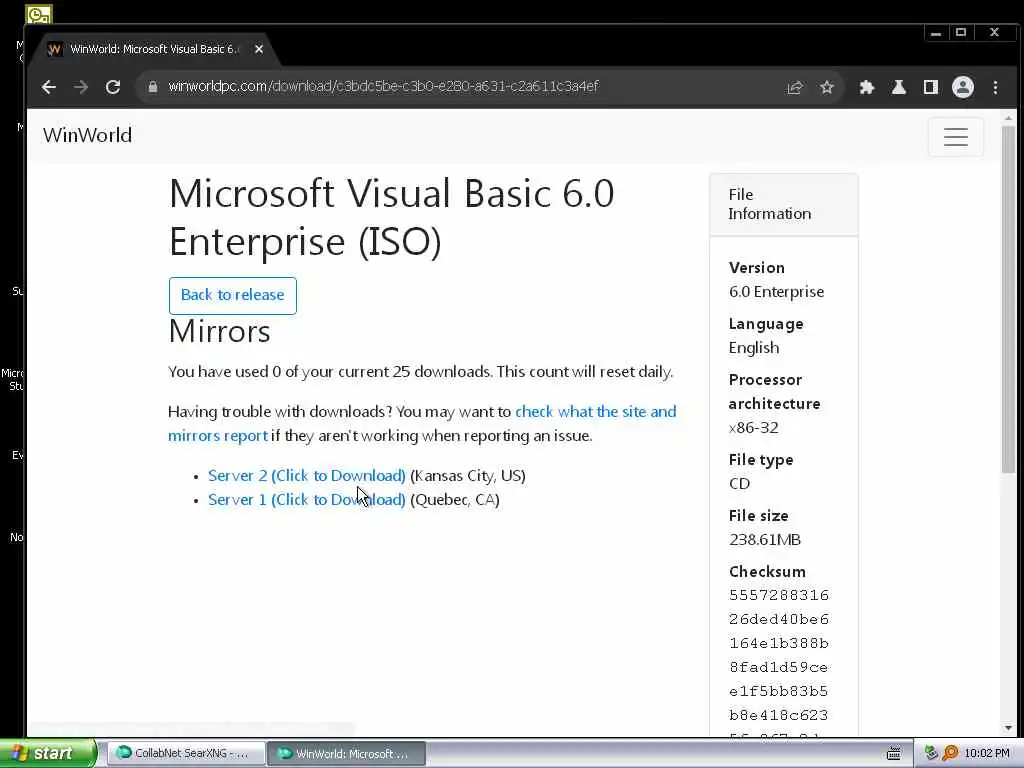Open the Windows Start menu
This screenshot has width=1024, height=768.
click(48, 753)
